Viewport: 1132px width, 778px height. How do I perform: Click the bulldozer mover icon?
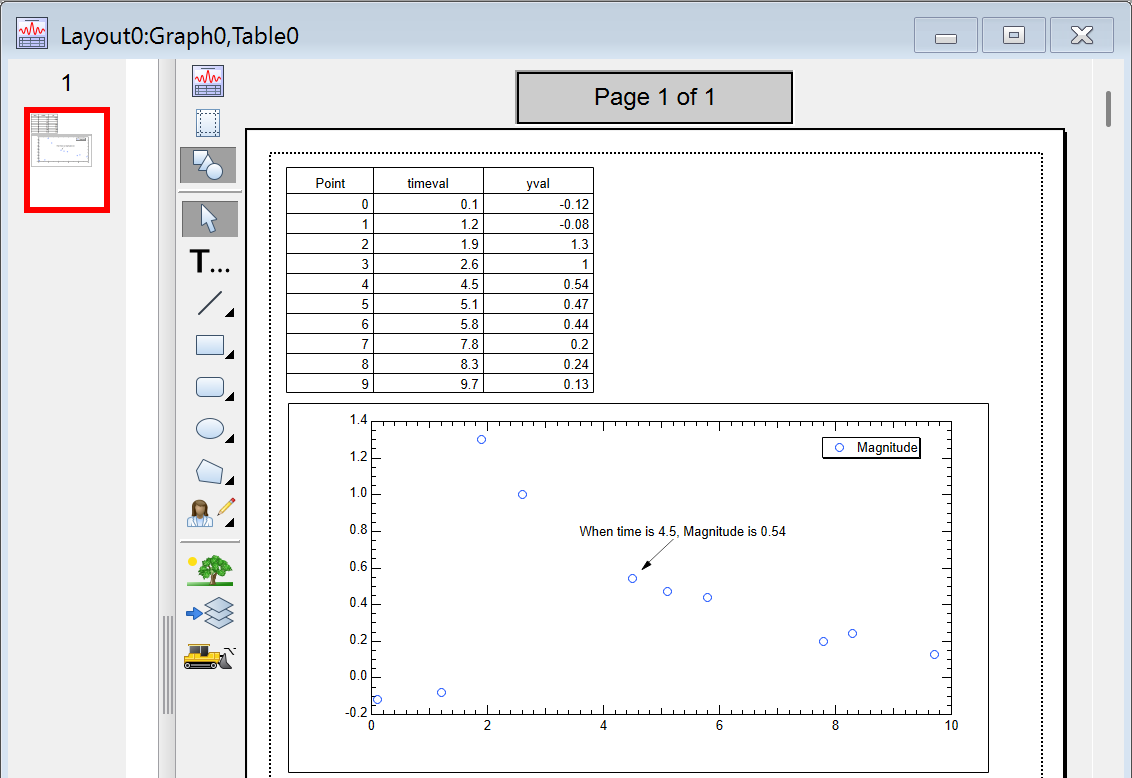coord(209,655)
